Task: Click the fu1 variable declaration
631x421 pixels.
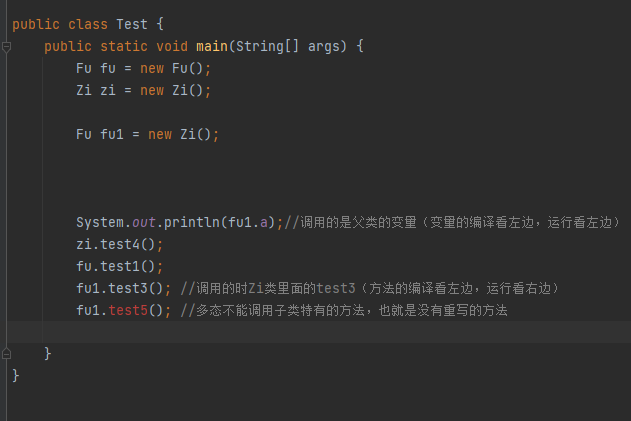Action: 108,134
